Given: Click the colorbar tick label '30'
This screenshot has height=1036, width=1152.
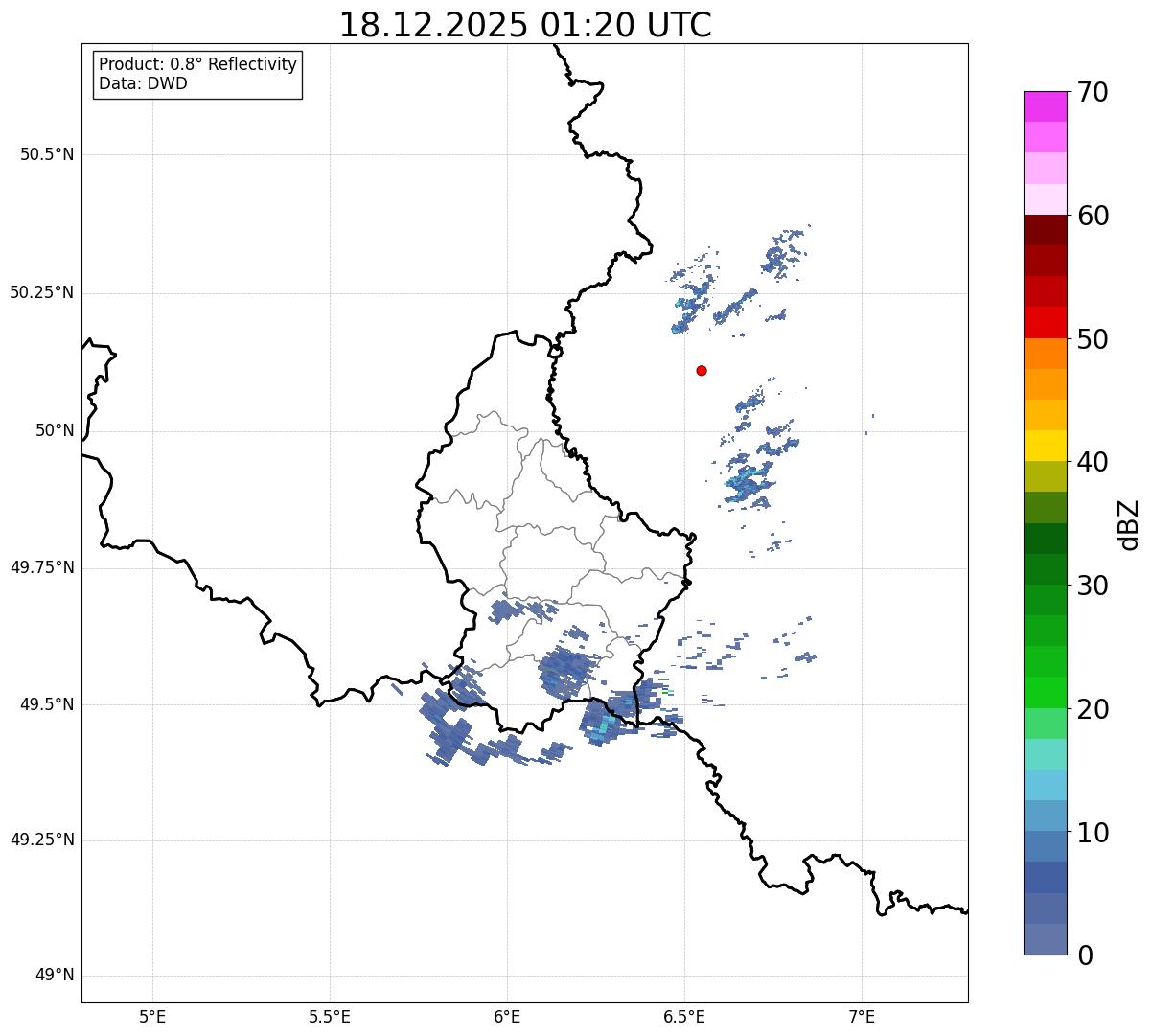Looking at the screenshot, I should 1092,586.
